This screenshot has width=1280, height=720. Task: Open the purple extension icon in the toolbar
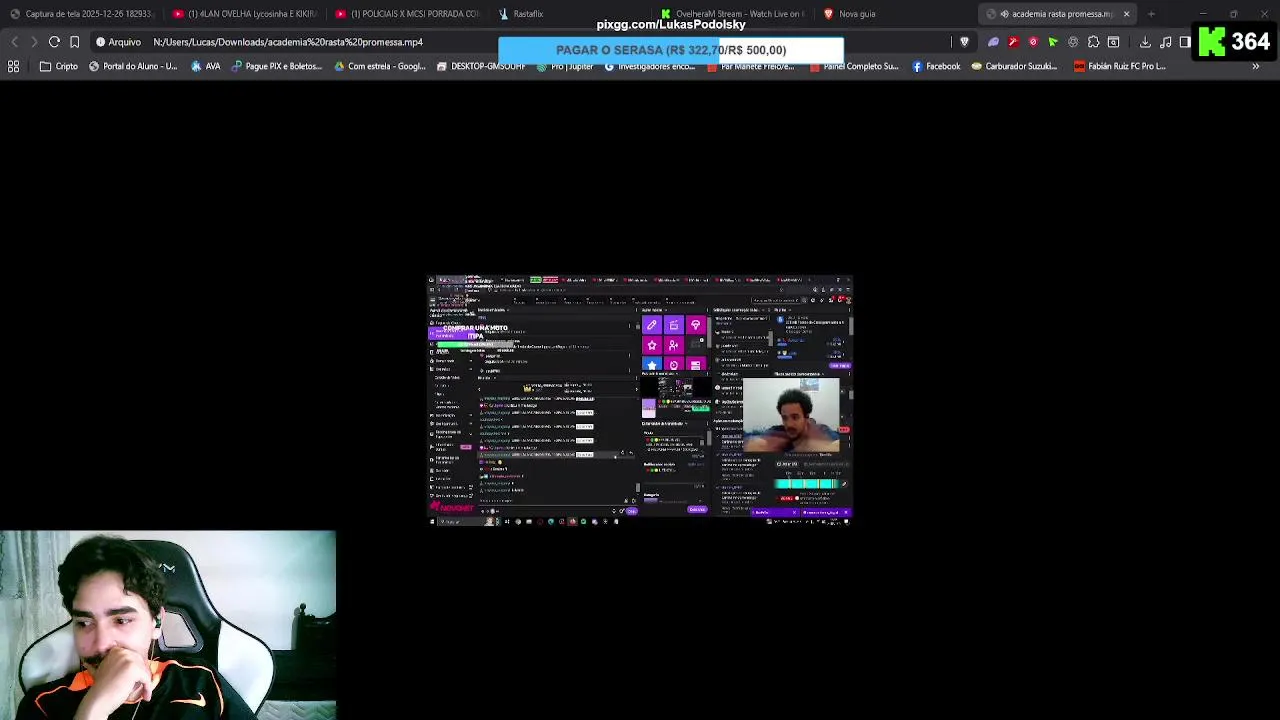tap(993, 42)
